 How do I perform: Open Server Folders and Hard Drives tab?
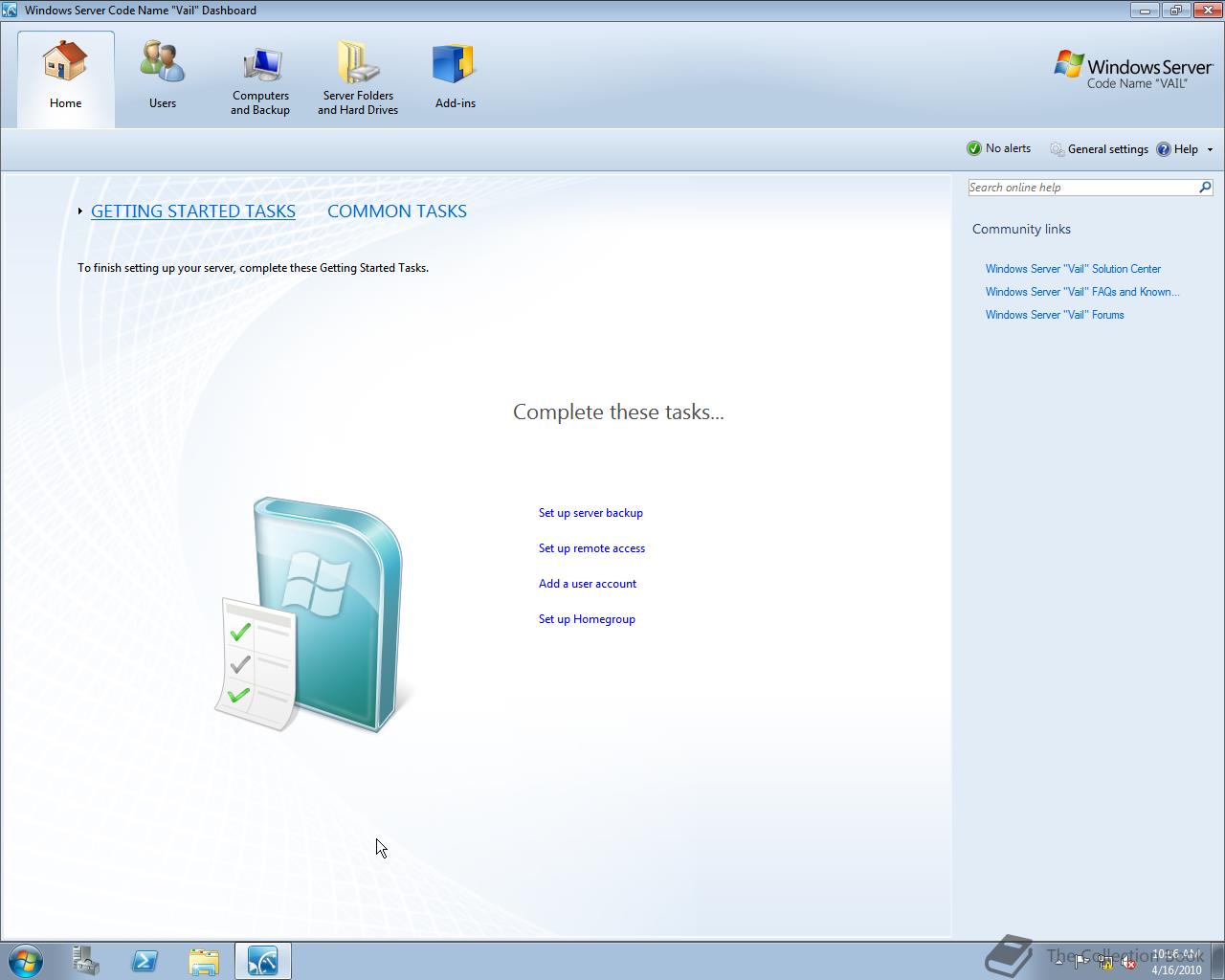[x=358, y=78]
